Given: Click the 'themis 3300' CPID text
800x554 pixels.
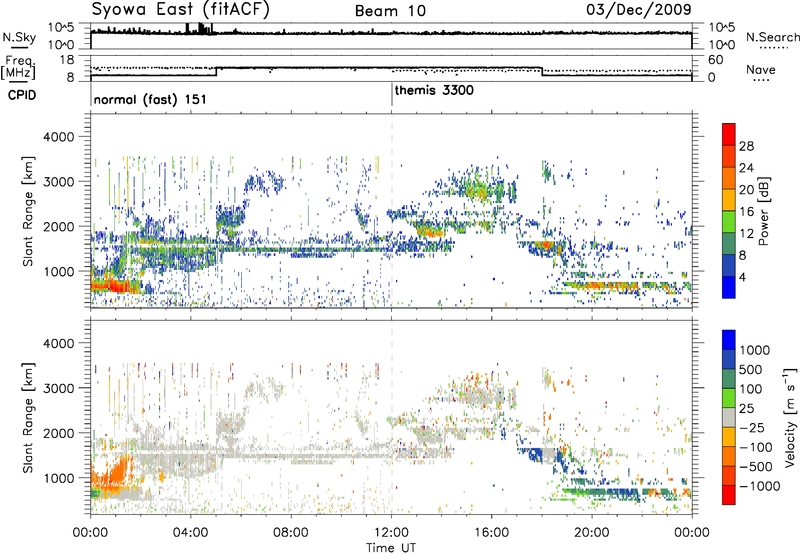Looking at the screenshot, I should point(434,90).
